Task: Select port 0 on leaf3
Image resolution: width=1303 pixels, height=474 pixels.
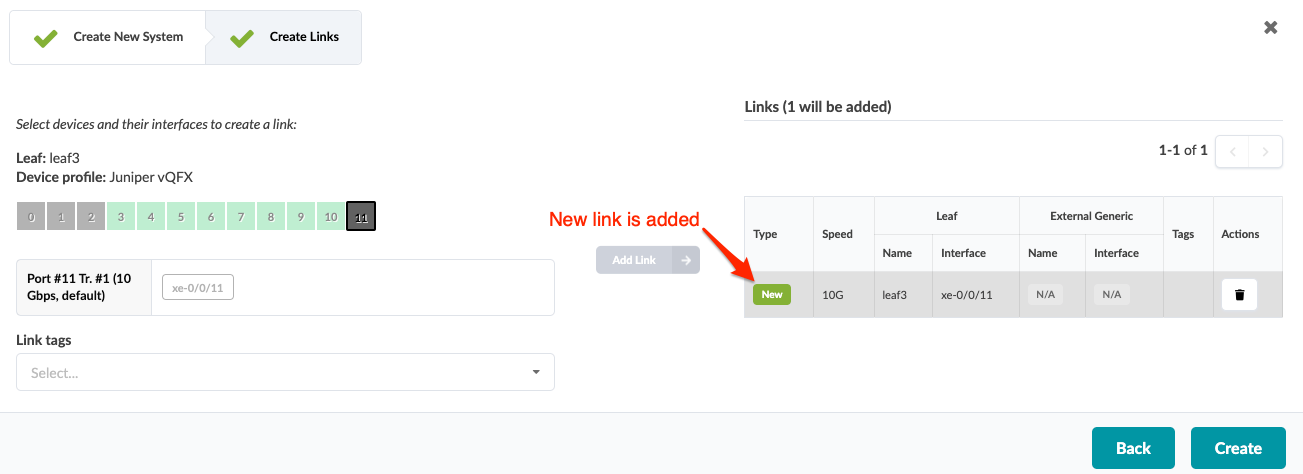Action: click(31, 217)
